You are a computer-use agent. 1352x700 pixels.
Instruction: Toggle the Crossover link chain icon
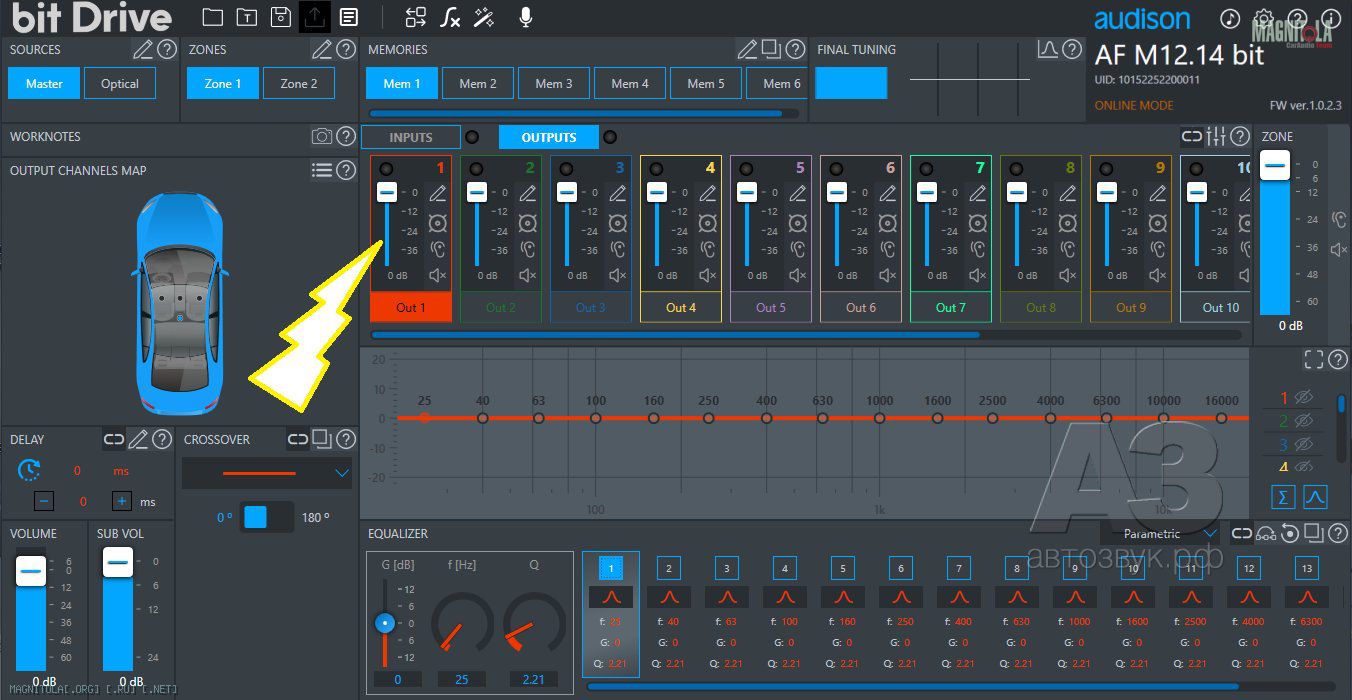[x=298, y=439]
